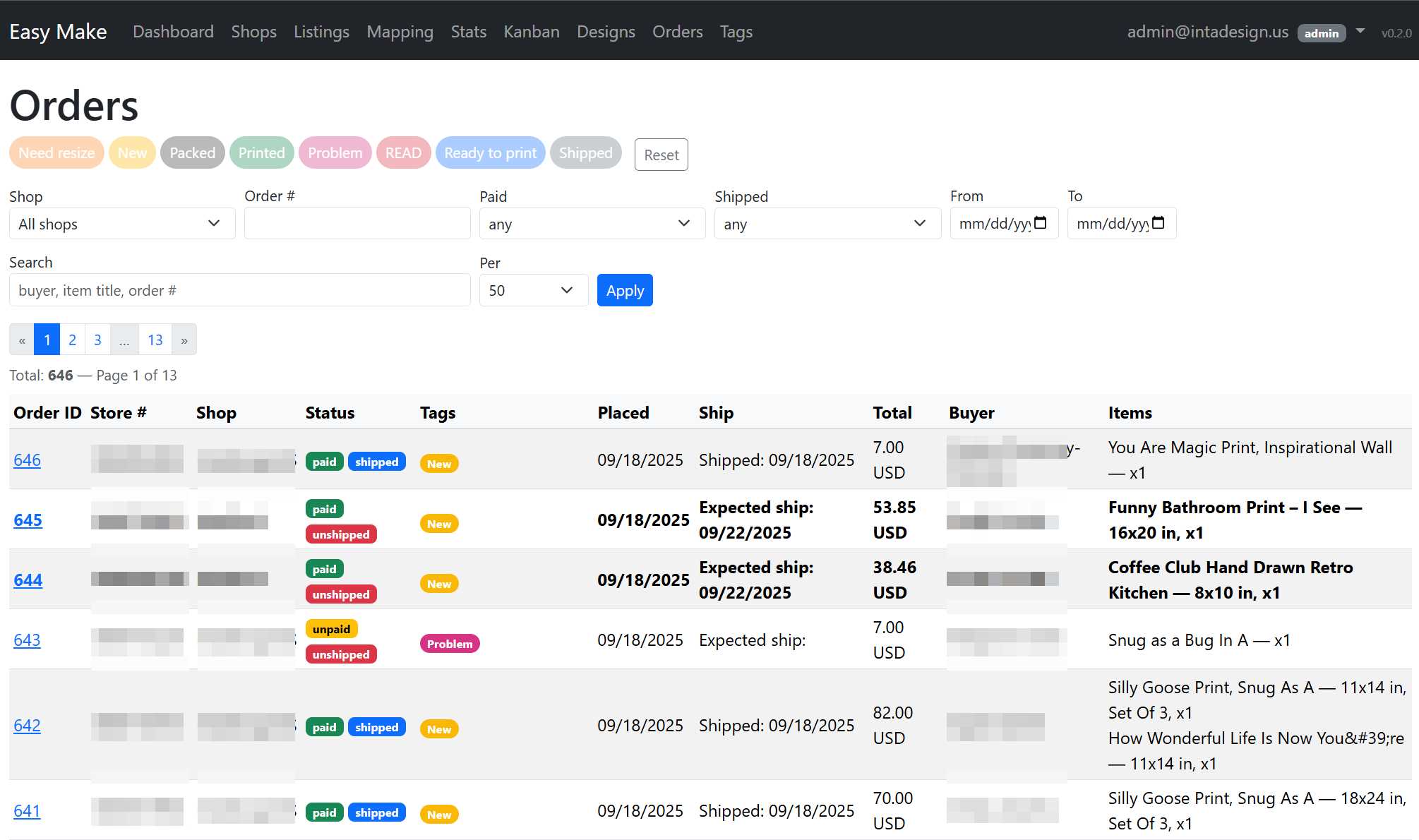Screen dimensions: 1419x840
Task: Go to next page arrow in pagination
Action: tap(184, 340)
